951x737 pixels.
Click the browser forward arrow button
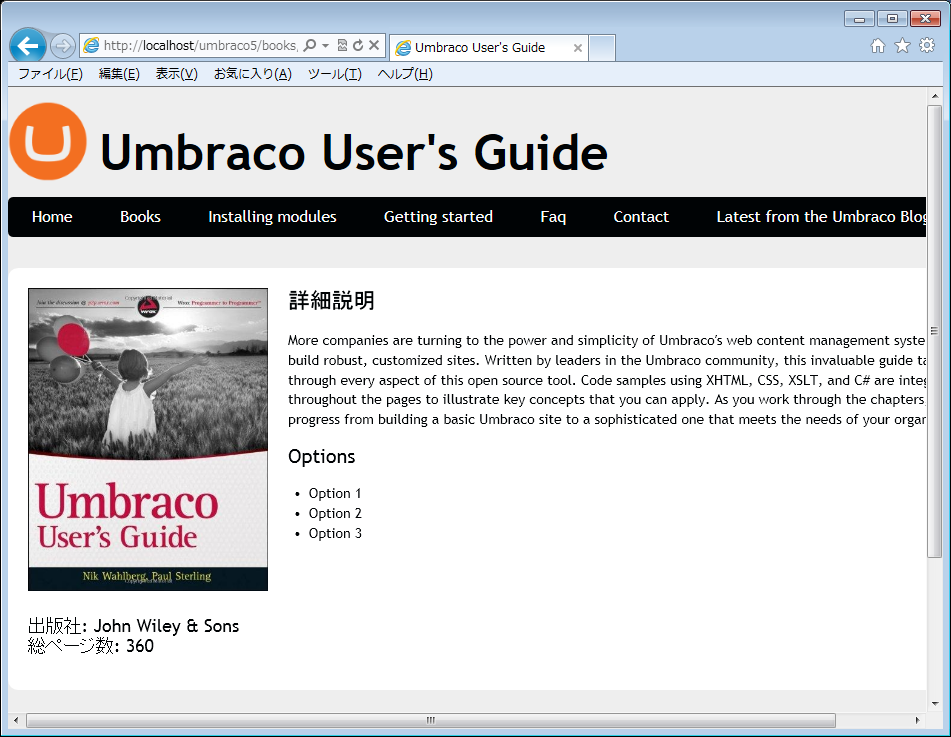tap(62, 46)
